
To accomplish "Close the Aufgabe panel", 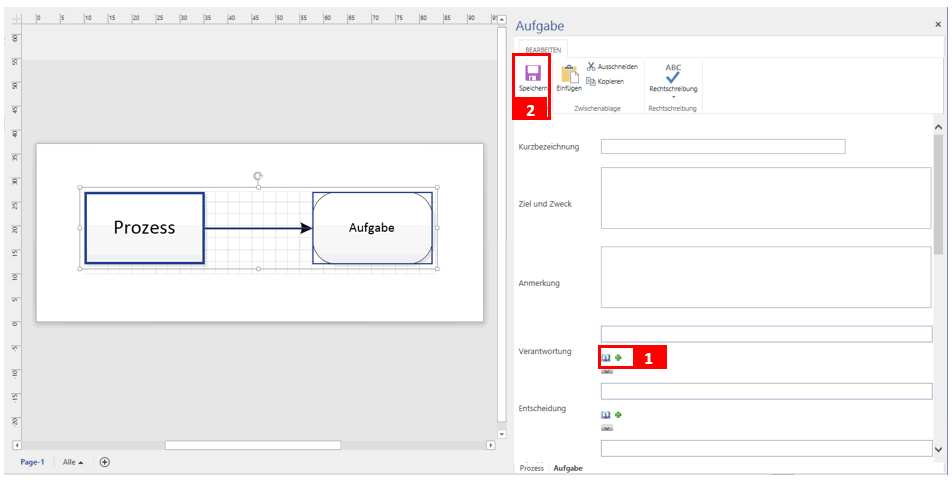I will coord(937,23).
